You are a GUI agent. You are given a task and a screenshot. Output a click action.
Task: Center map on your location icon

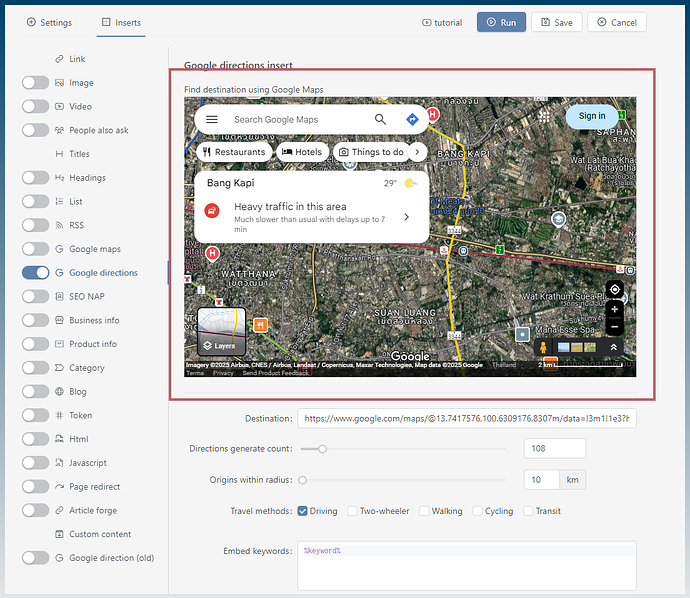615,290
